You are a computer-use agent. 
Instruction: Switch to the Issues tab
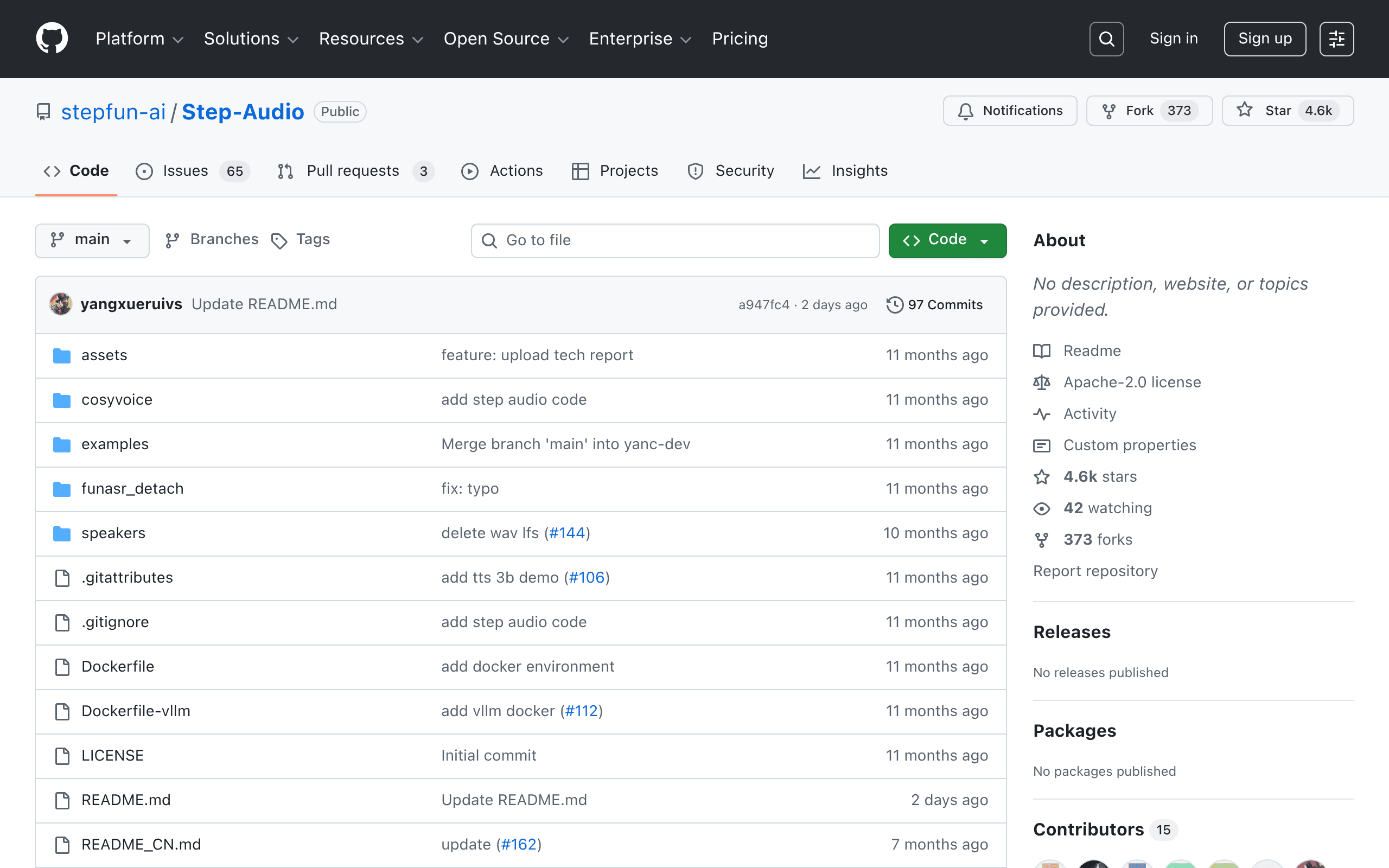(192, 171)
